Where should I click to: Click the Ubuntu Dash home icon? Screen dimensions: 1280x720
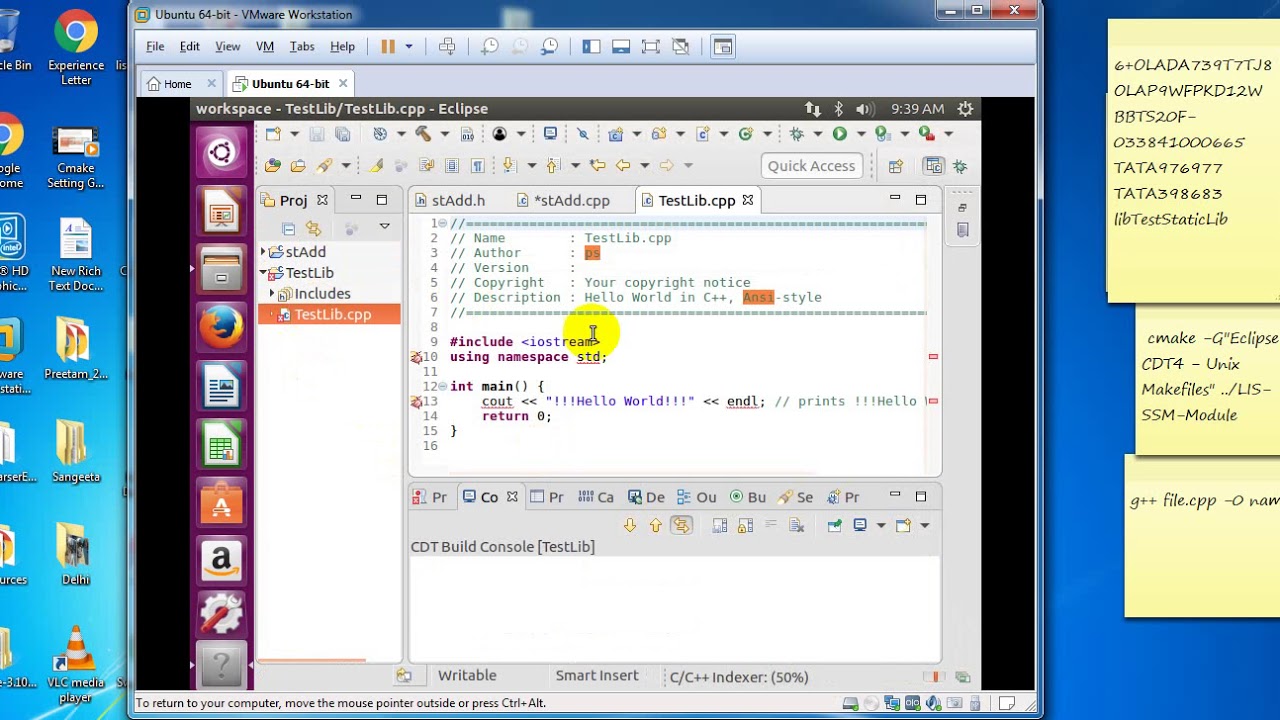221,153
